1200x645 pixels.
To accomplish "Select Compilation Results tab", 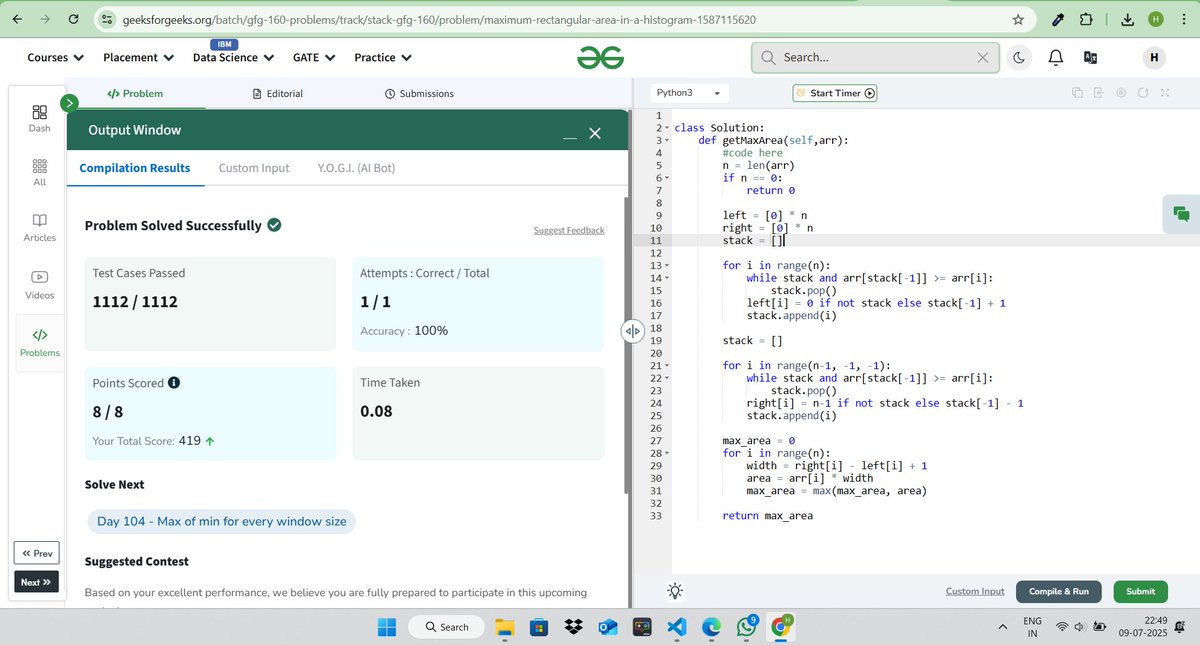I will pyautogui.click(x=135, y=168).
